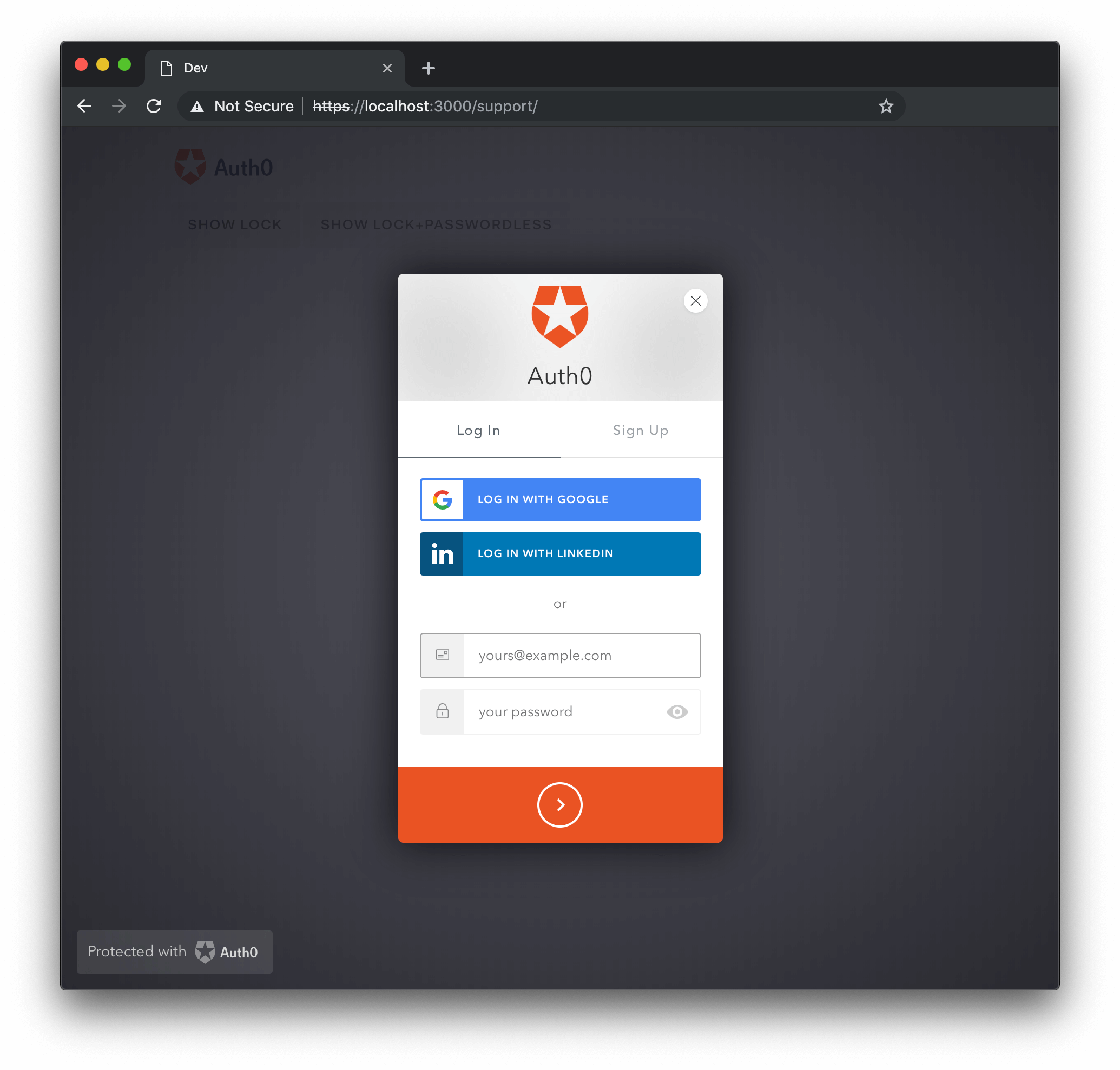
Task: Toggle the password visibility eye icon
Action: [x=677, y=712]
